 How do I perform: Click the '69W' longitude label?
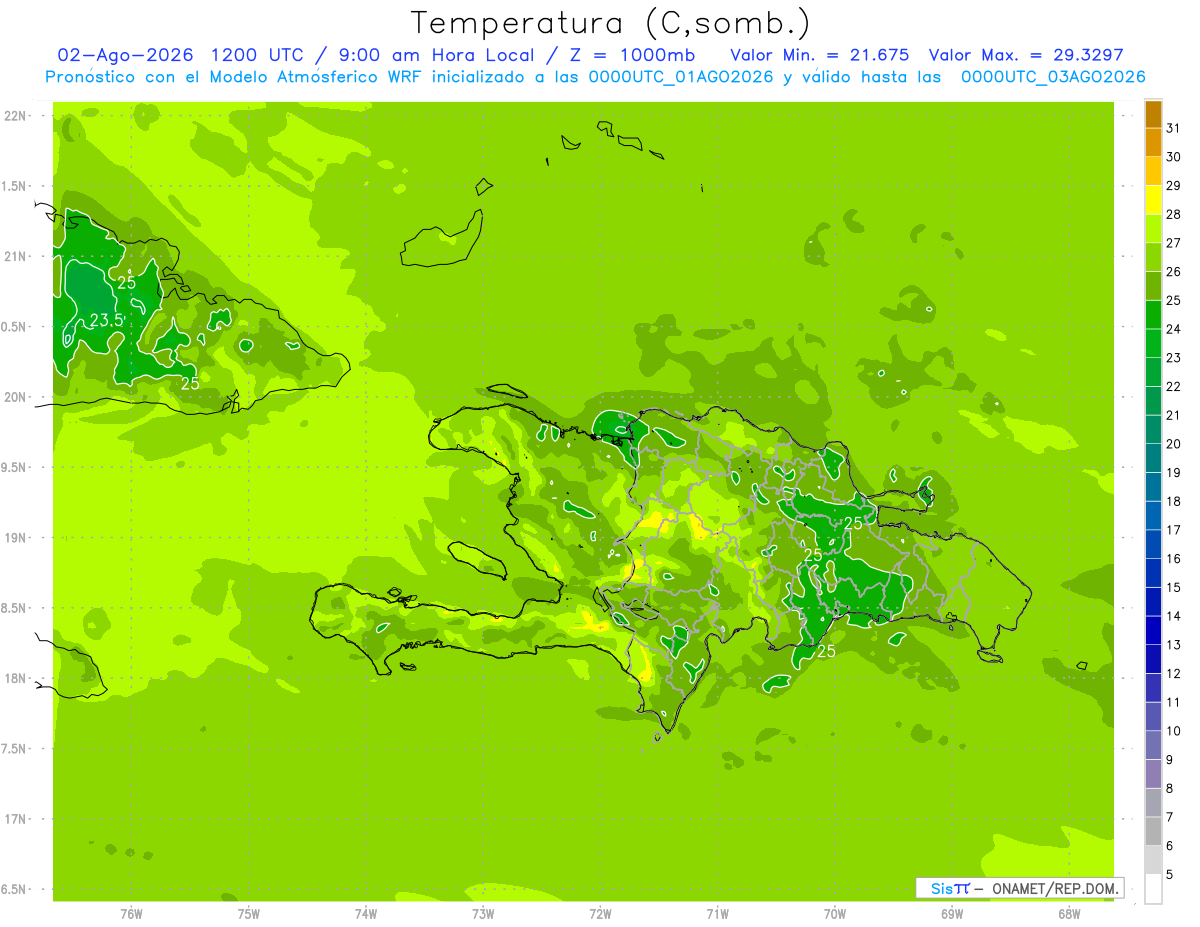[952, 914]
